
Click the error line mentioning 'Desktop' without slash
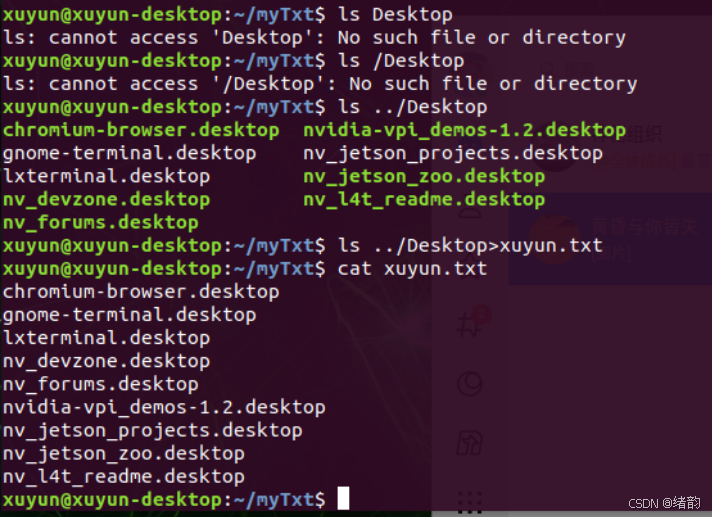tap(314, 38)
